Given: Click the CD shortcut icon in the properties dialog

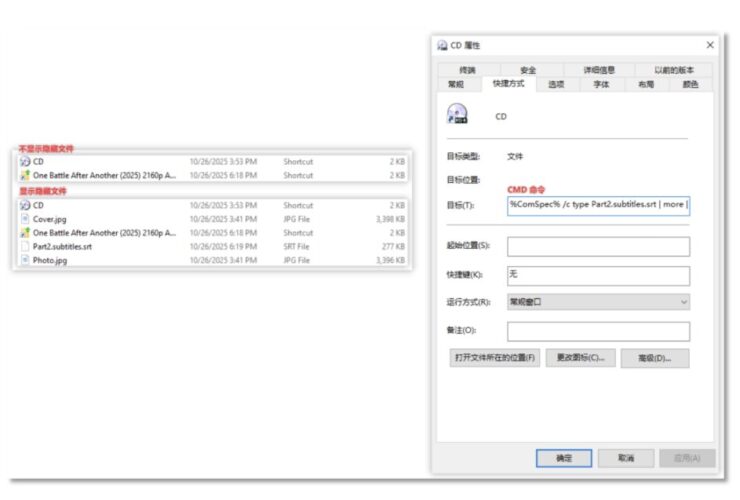Looking at the screenshot, I should point(457,114).
